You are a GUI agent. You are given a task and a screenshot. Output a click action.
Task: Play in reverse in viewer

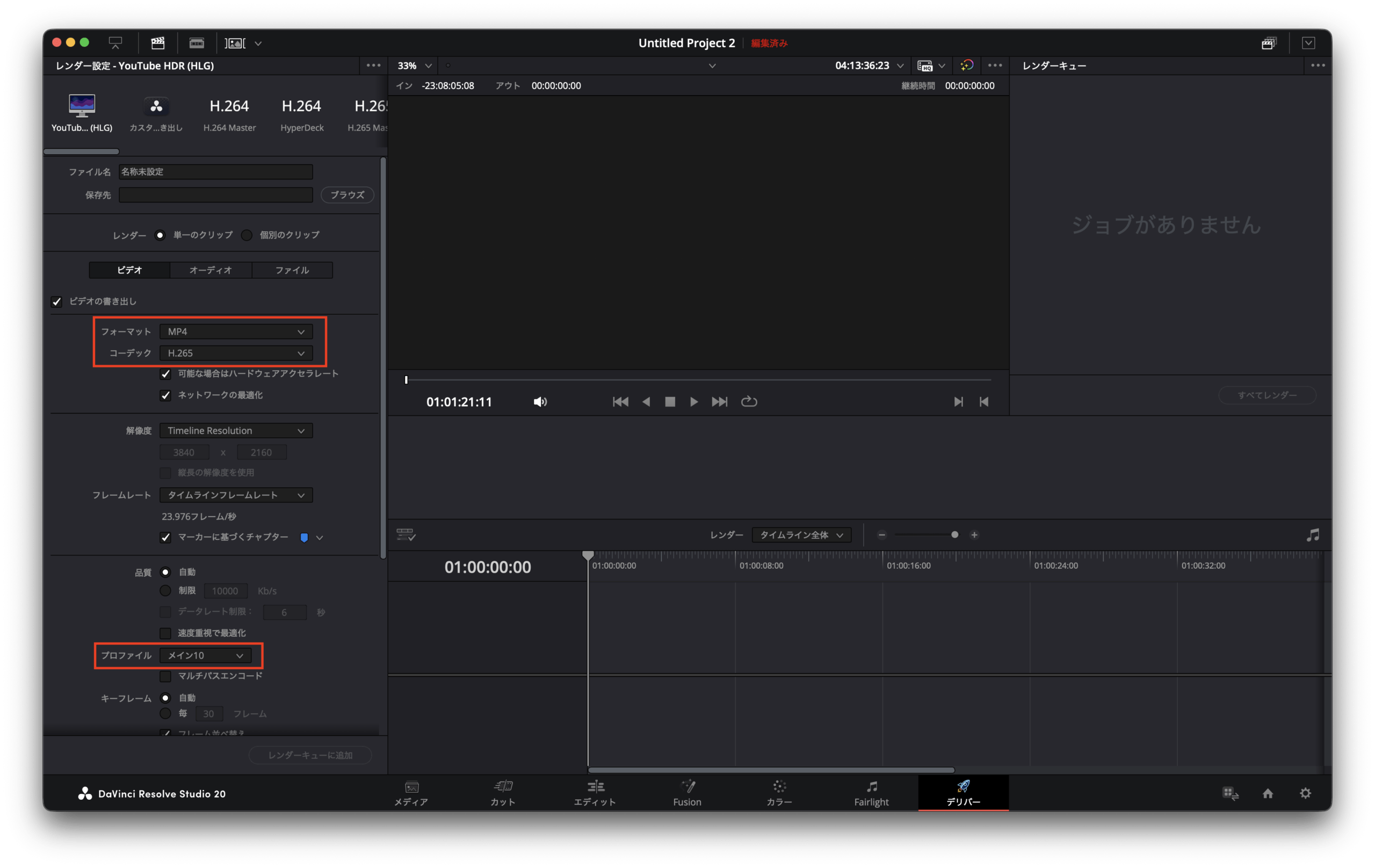pos(646,402)
